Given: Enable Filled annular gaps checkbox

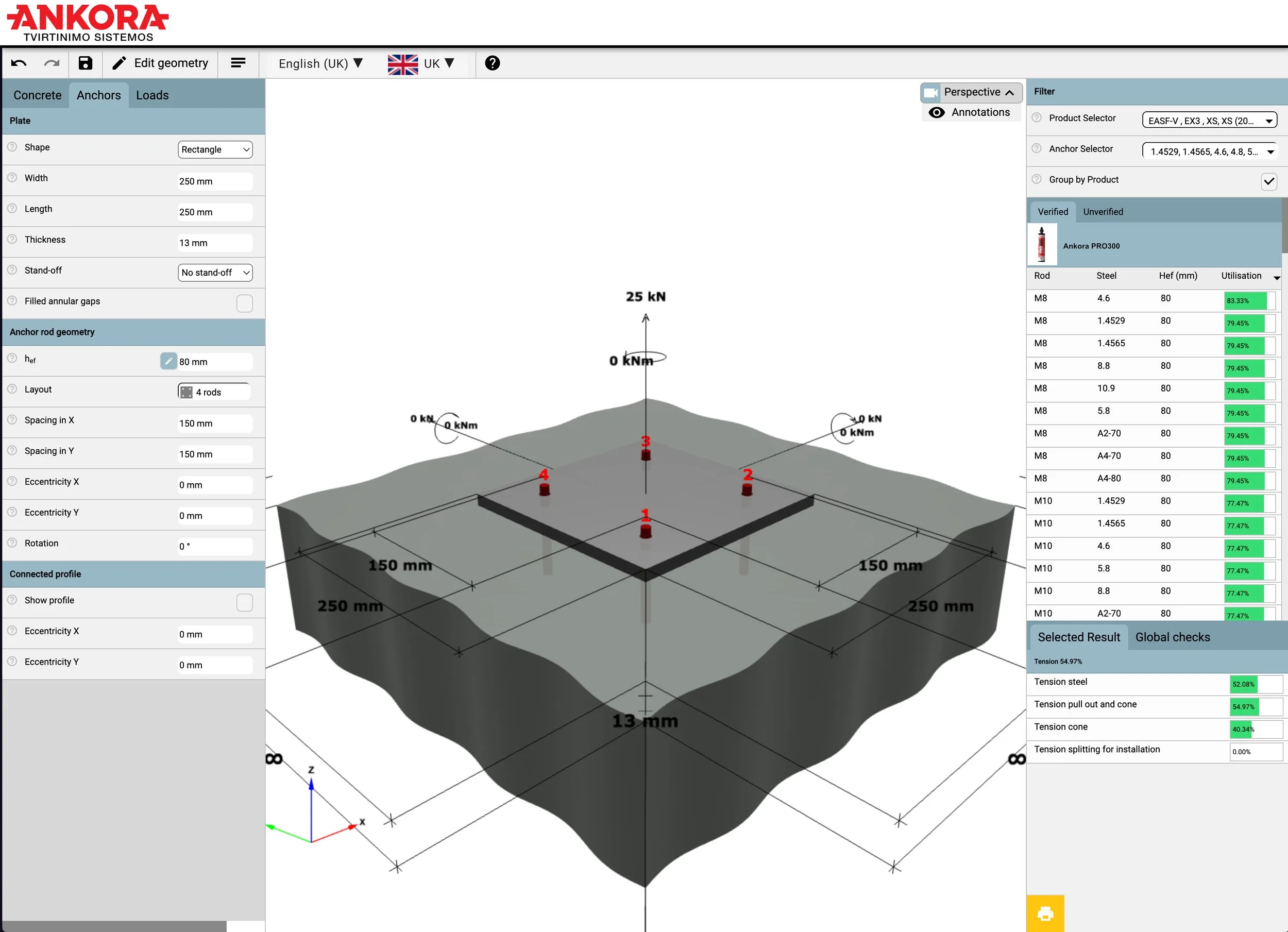Looking at the screenshot, I should point(244,303).
